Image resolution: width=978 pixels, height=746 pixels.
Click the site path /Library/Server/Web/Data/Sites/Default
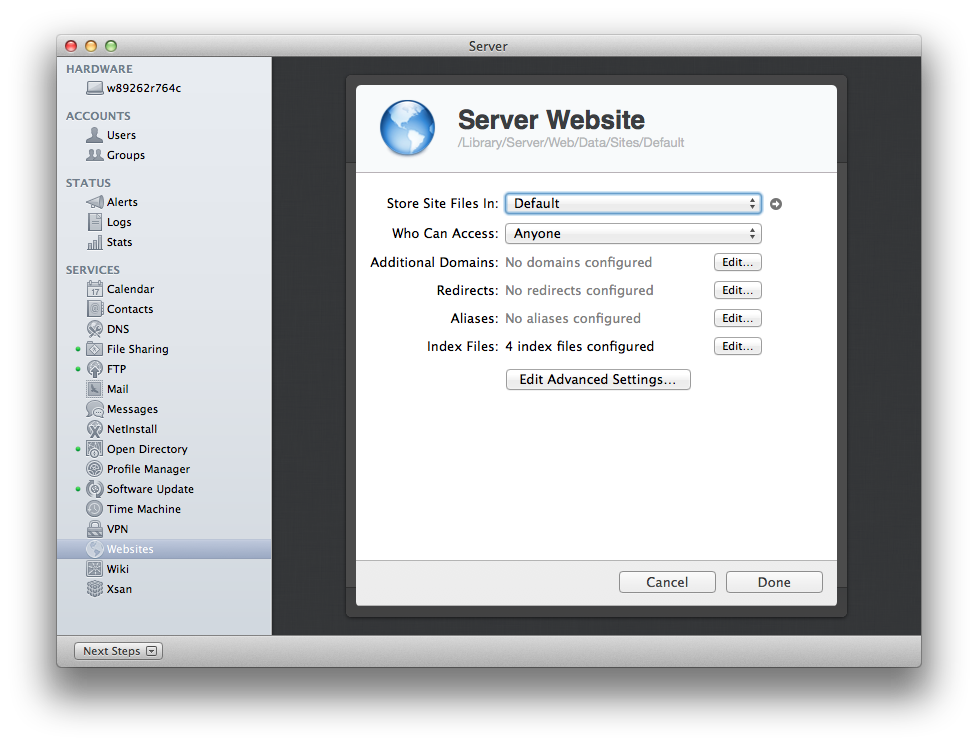coord(571,143)
